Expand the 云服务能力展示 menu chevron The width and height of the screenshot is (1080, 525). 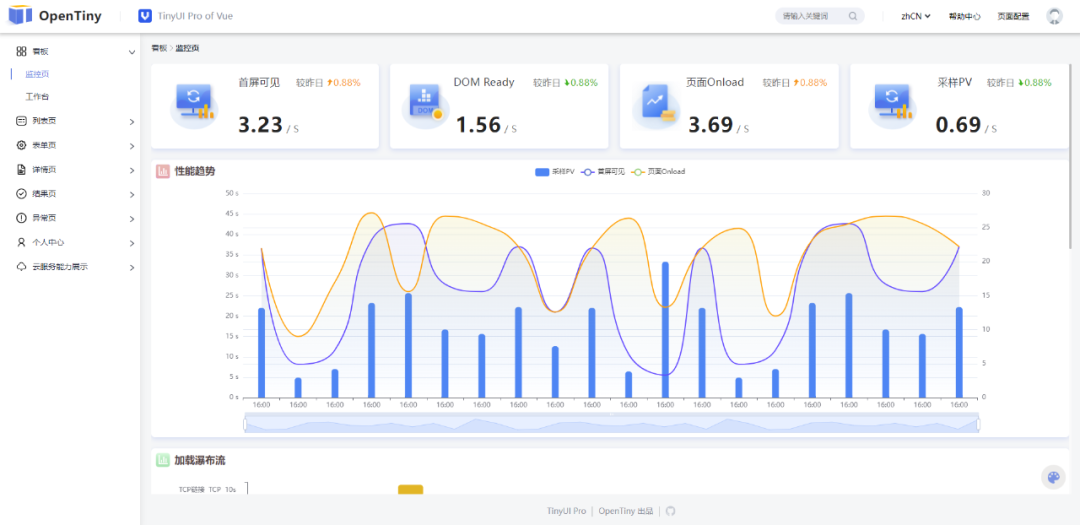coord(132,267)
